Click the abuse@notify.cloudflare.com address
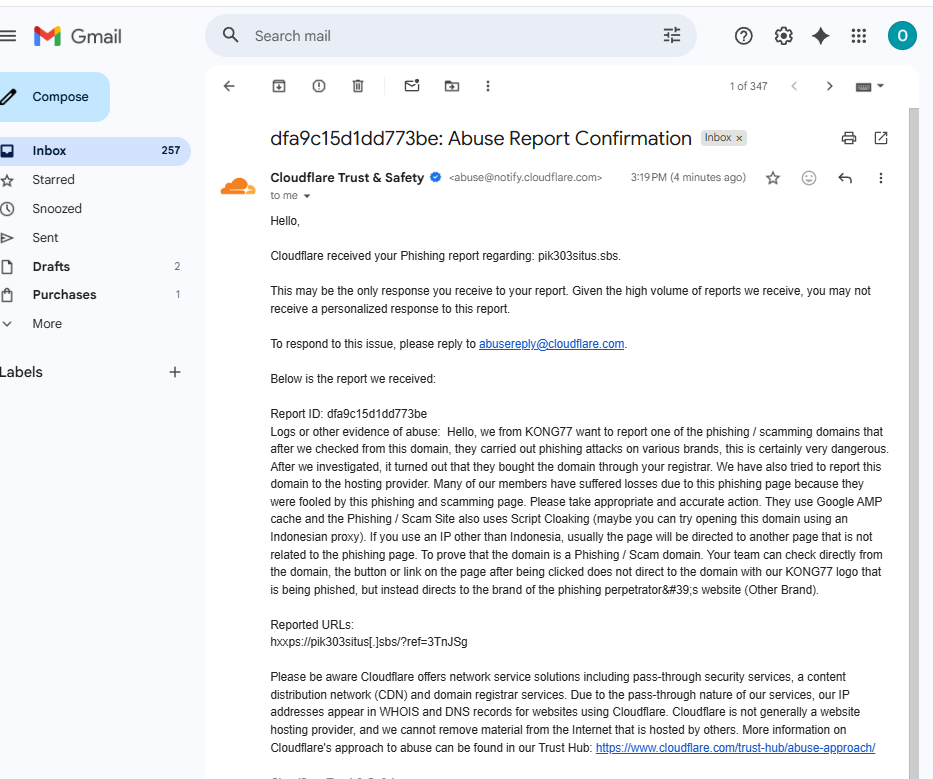The image size is (933, 779). [x=525, y=177]
